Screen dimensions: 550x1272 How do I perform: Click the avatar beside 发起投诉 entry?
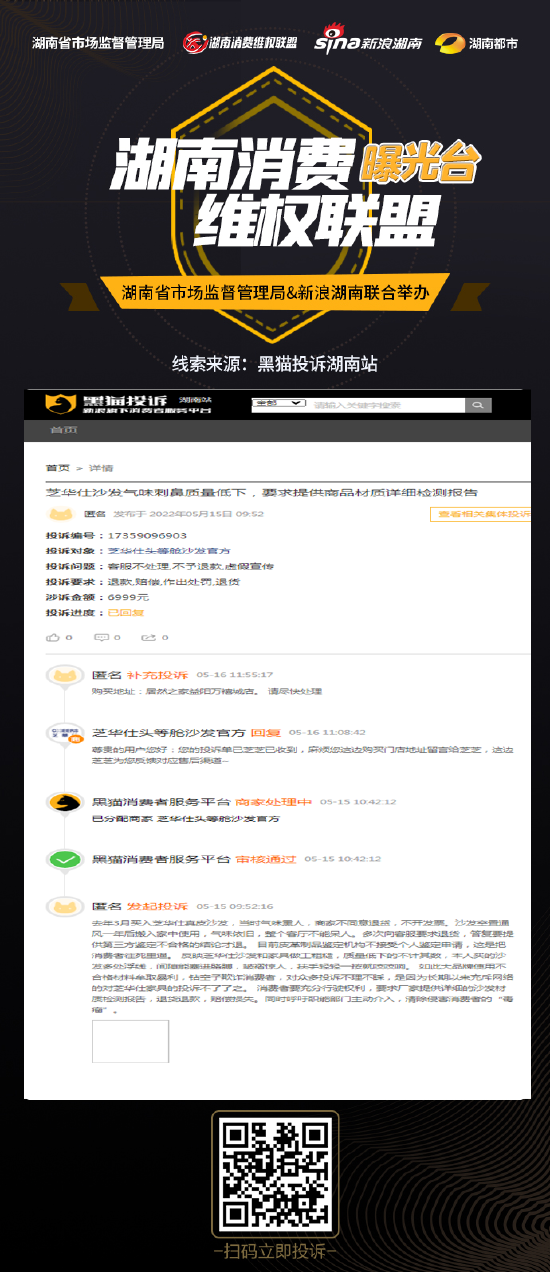[x=66, y=906]
